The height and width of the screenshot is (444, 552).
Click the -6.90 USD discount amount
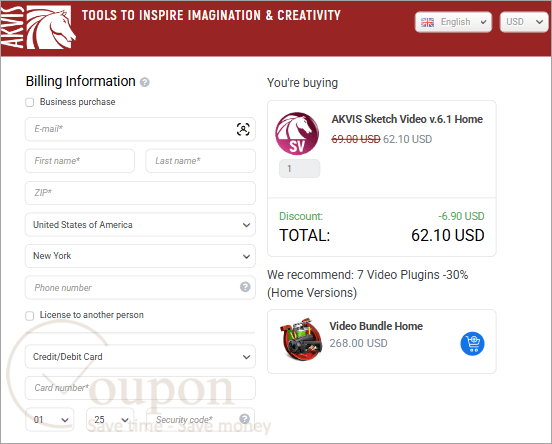coord(461,216)
